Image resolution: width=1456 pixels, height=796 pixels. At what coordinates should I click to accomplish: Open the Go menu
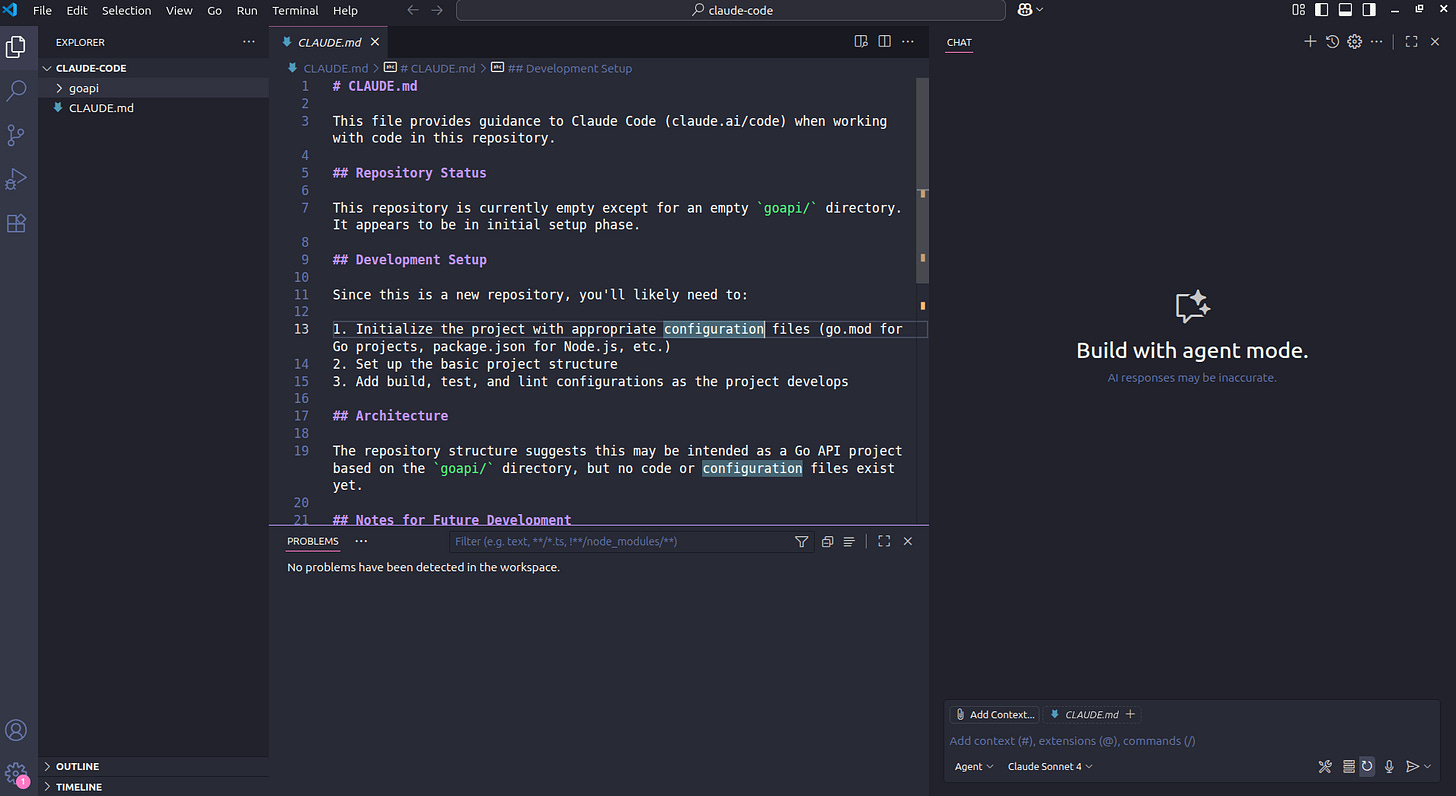pos(215,10)
